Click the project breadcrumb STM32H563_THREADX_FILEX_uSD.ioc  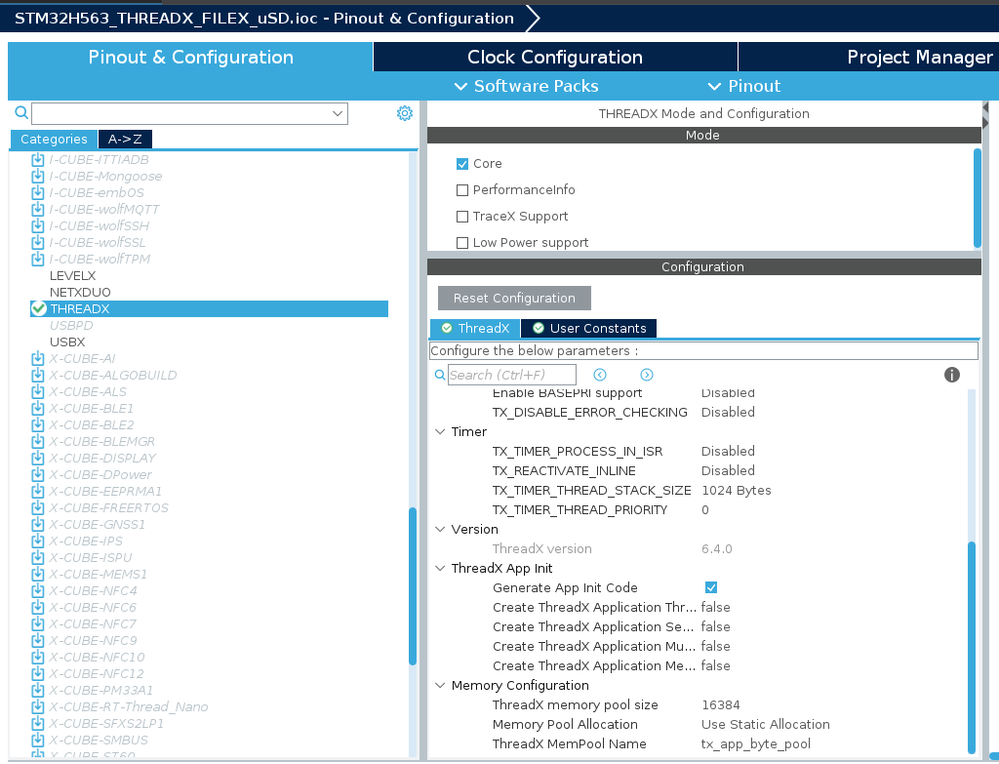pos(166,18)
